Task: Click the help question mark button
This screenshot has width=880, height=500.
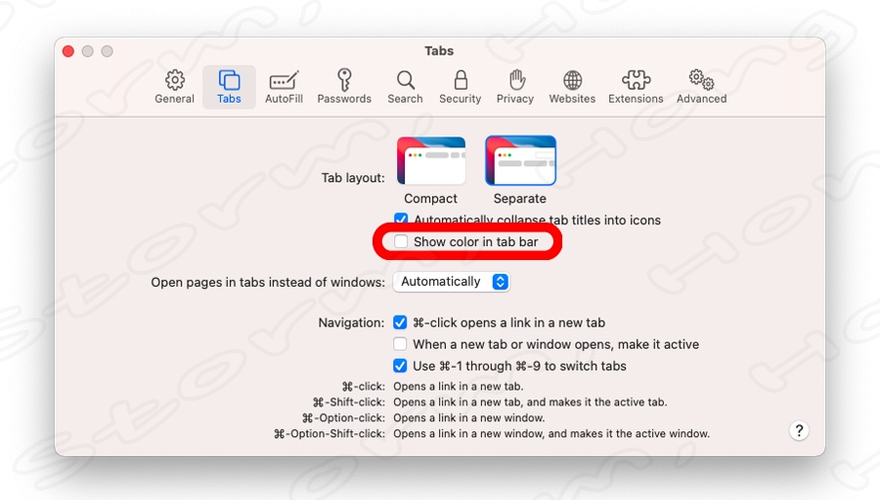Action: (x=799, y=430)
